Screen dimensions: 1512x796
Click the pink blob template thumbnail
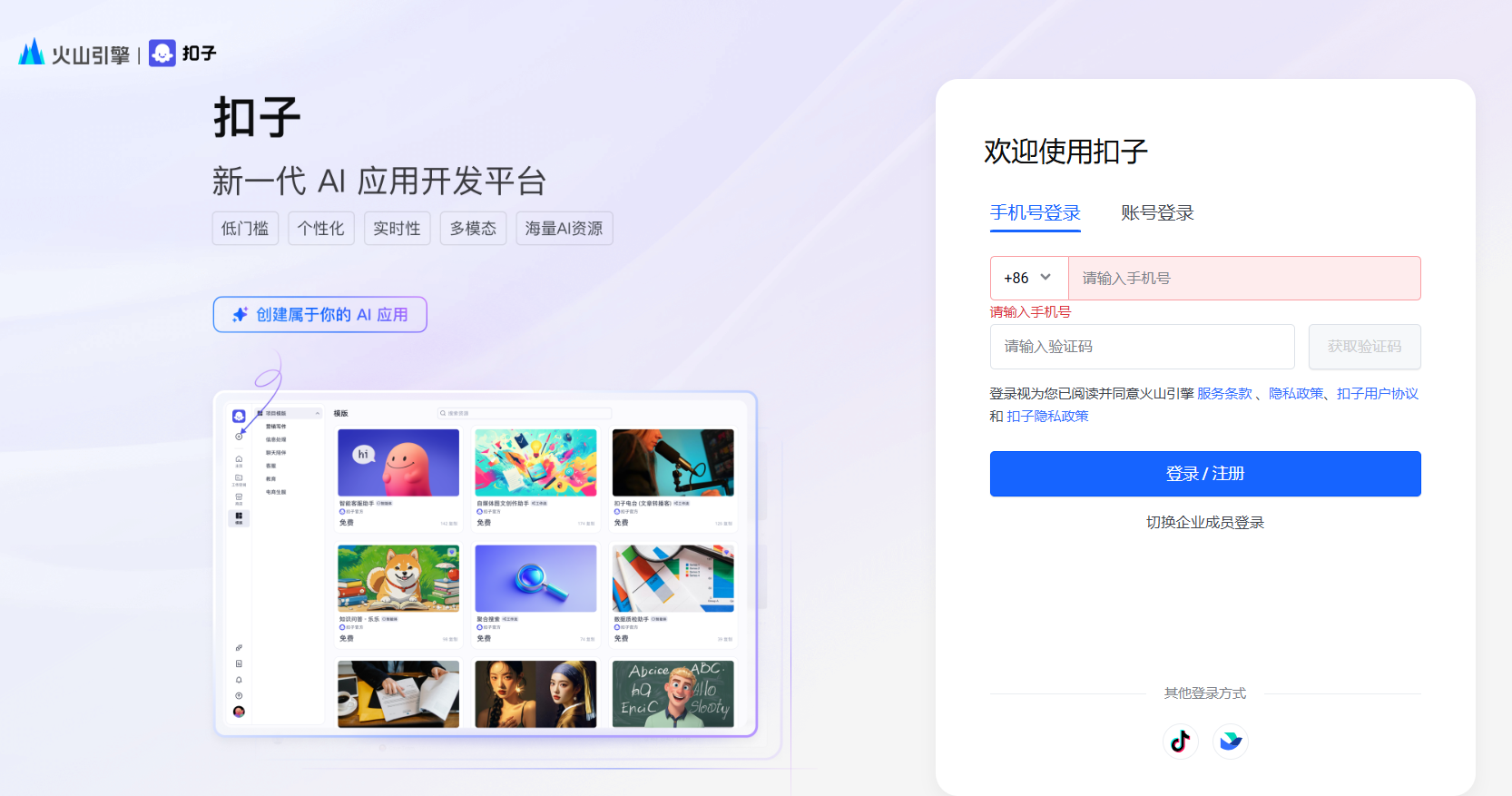point(398,463)
